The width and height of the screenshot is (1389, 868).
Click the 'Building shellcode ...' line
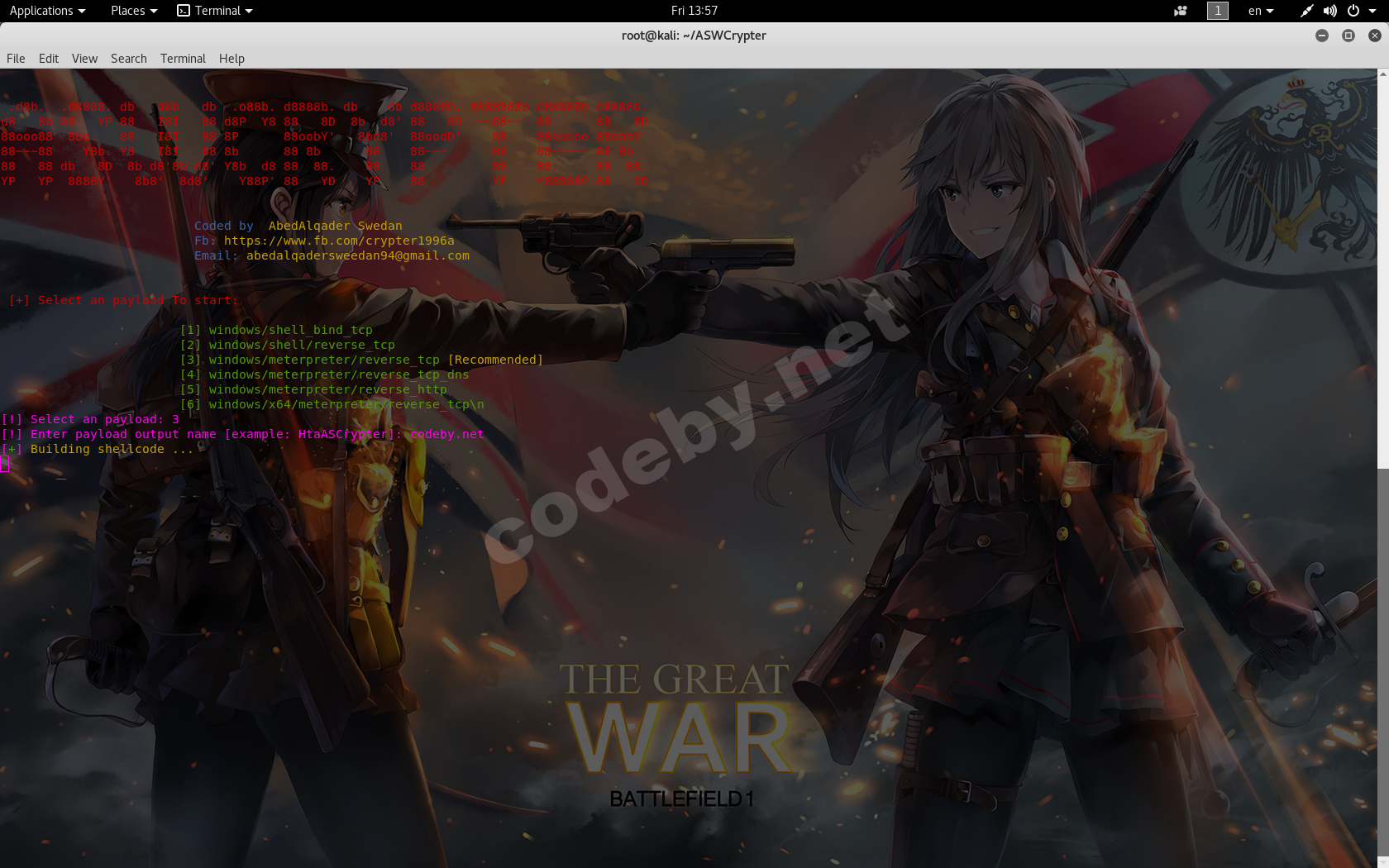point(97,449)
